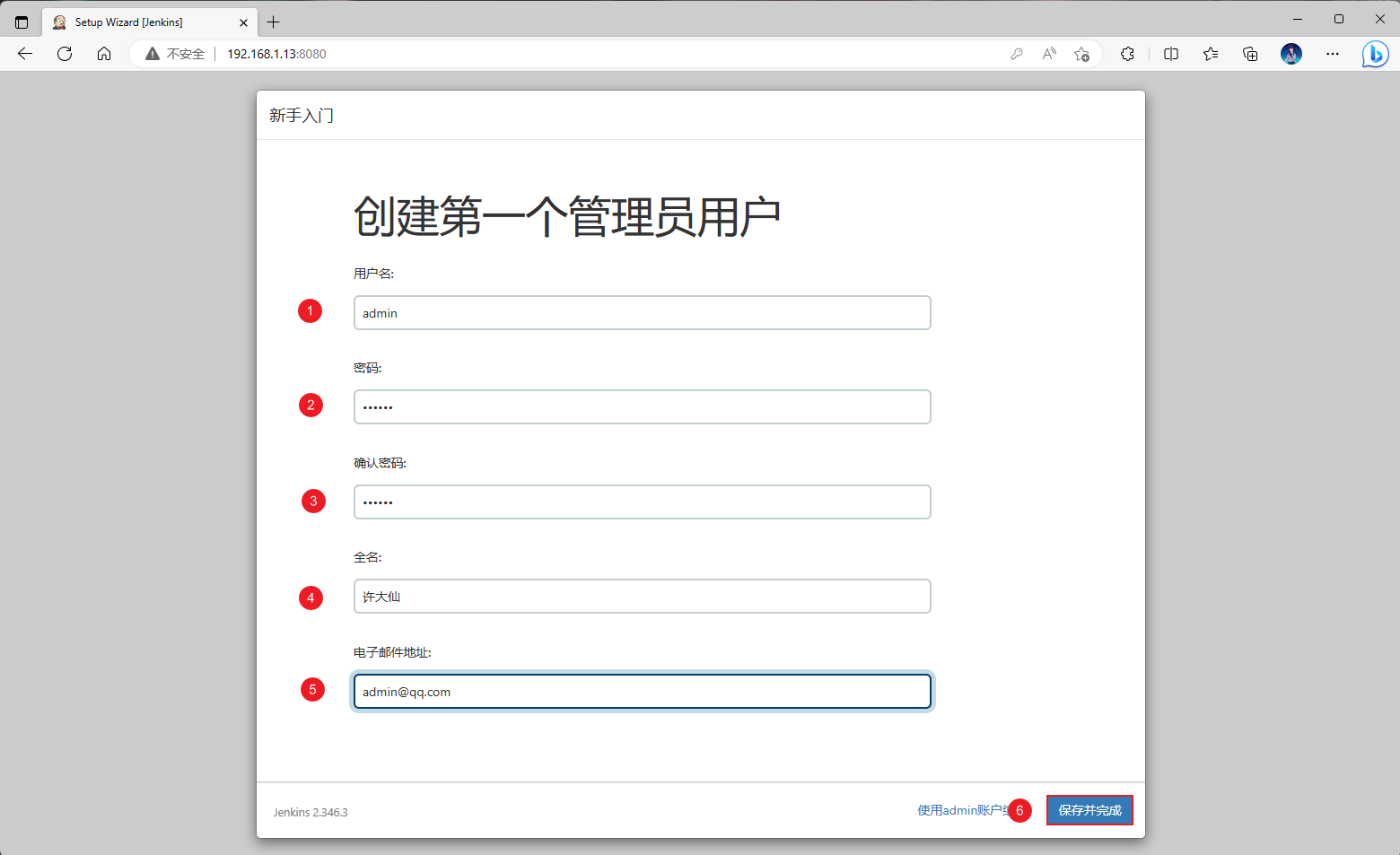Toggle split screen view
Image resolution: width=1400 pixels, height=855 pixels.
1171,54
